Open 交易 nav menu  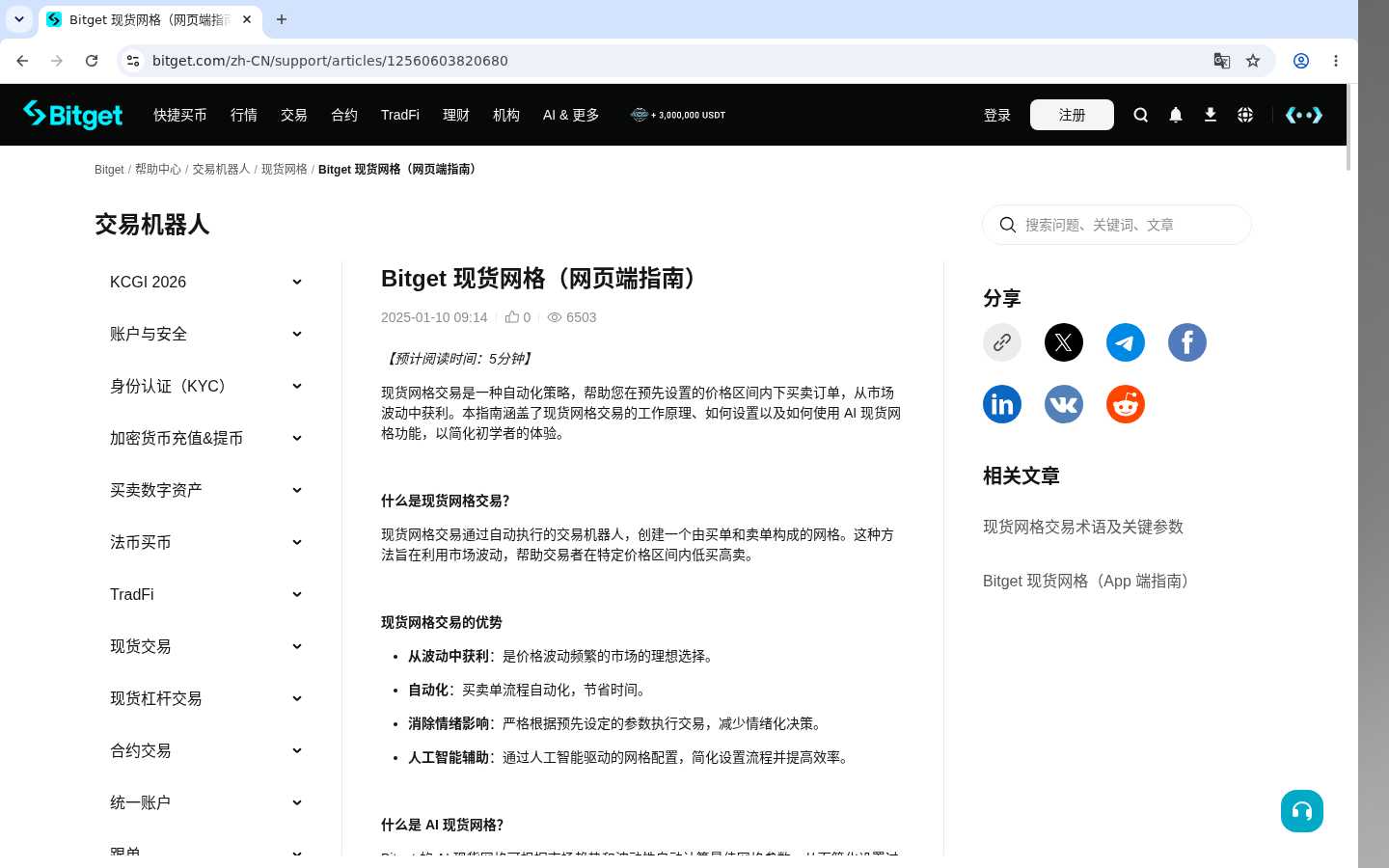pos(294,115)
